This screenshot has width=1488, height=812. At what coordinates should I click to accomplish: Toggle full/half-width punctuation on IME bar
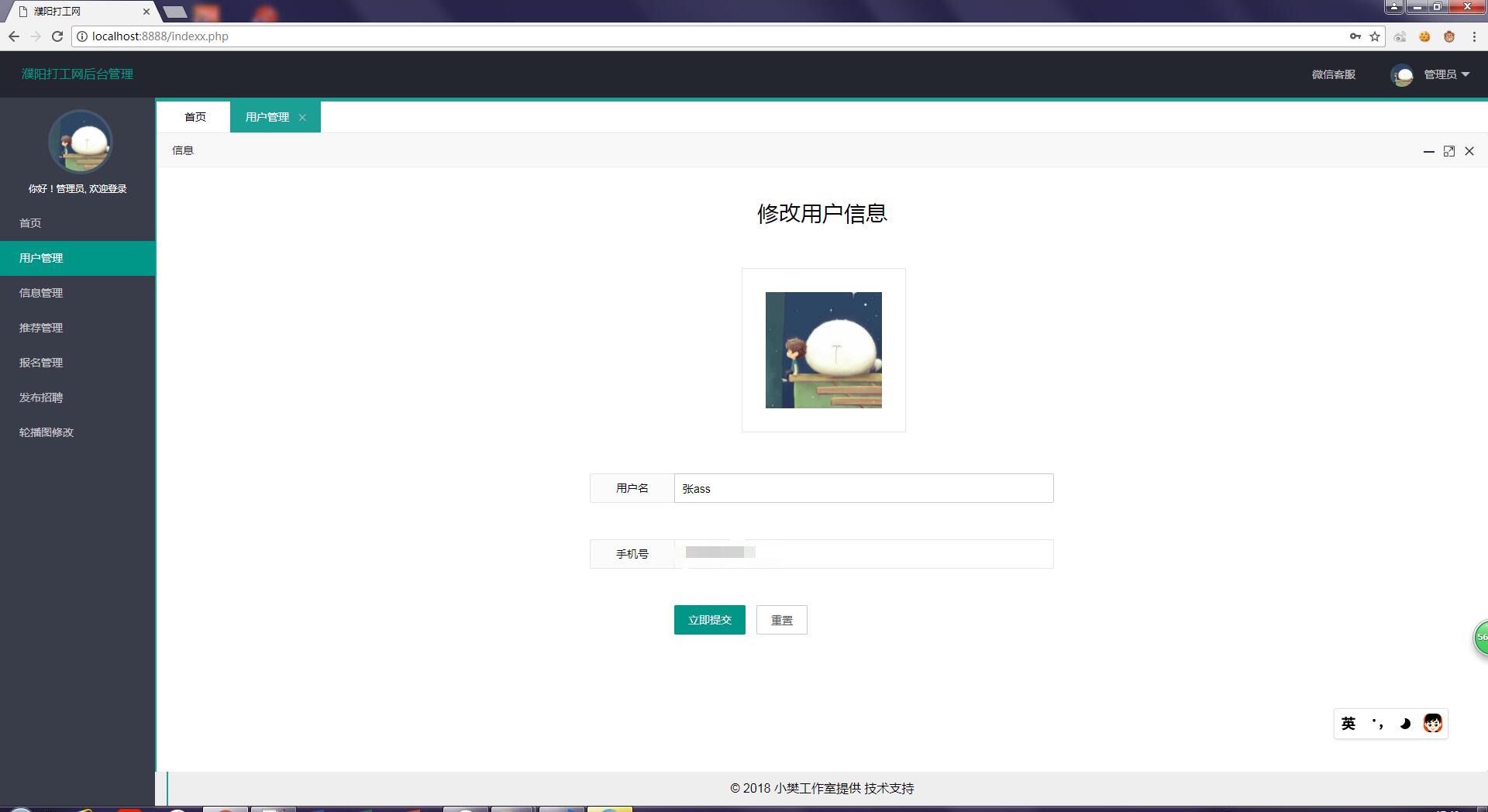click(1377, 723)
